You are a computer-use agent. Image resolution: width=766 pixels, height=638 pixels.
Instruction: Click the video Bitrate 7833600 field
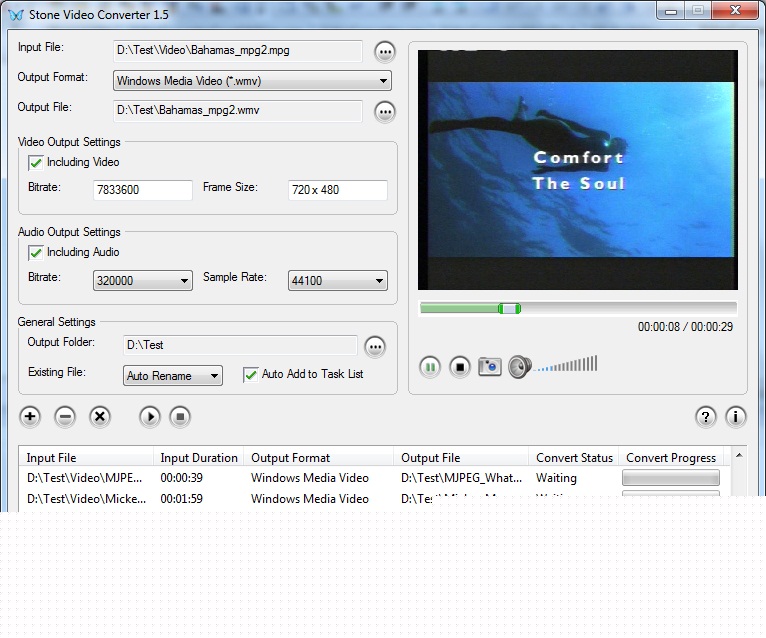click(x=143, y=190)
